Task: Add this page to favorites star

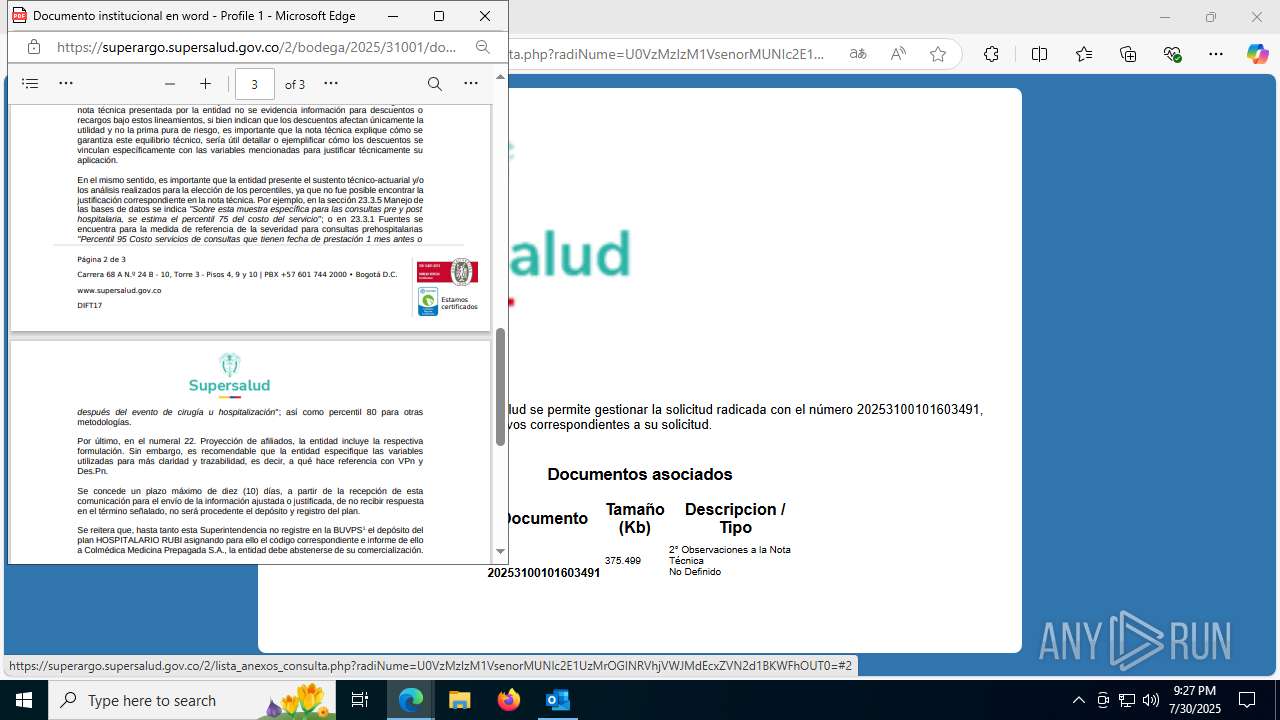Action: click(938, 54)
